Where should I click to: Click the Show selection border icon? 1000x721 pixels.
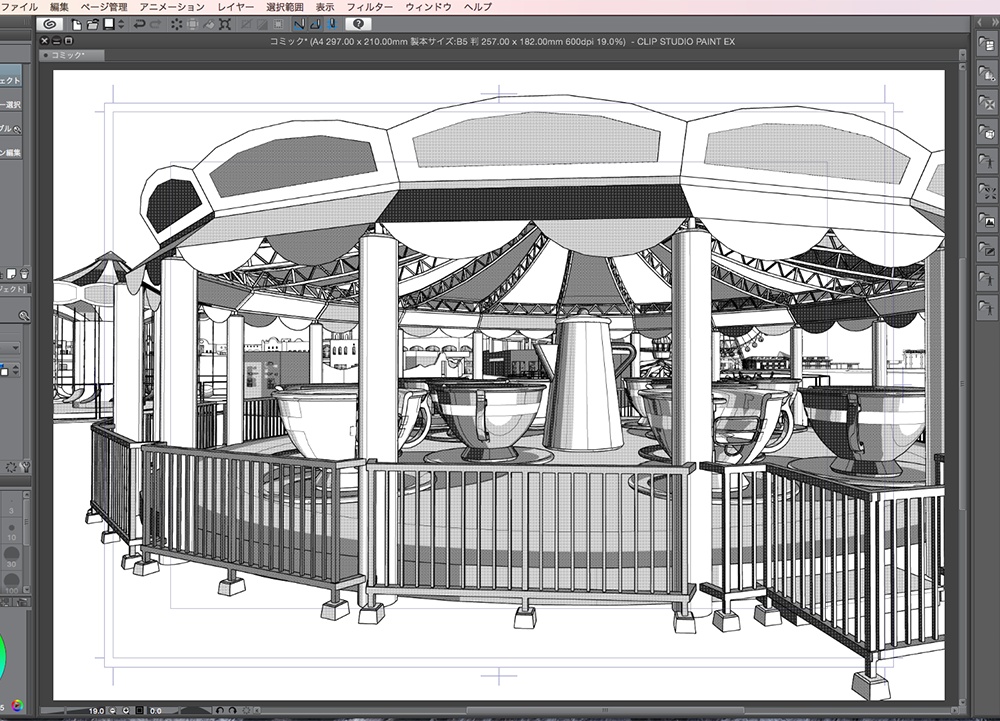[x=278, y=24]
